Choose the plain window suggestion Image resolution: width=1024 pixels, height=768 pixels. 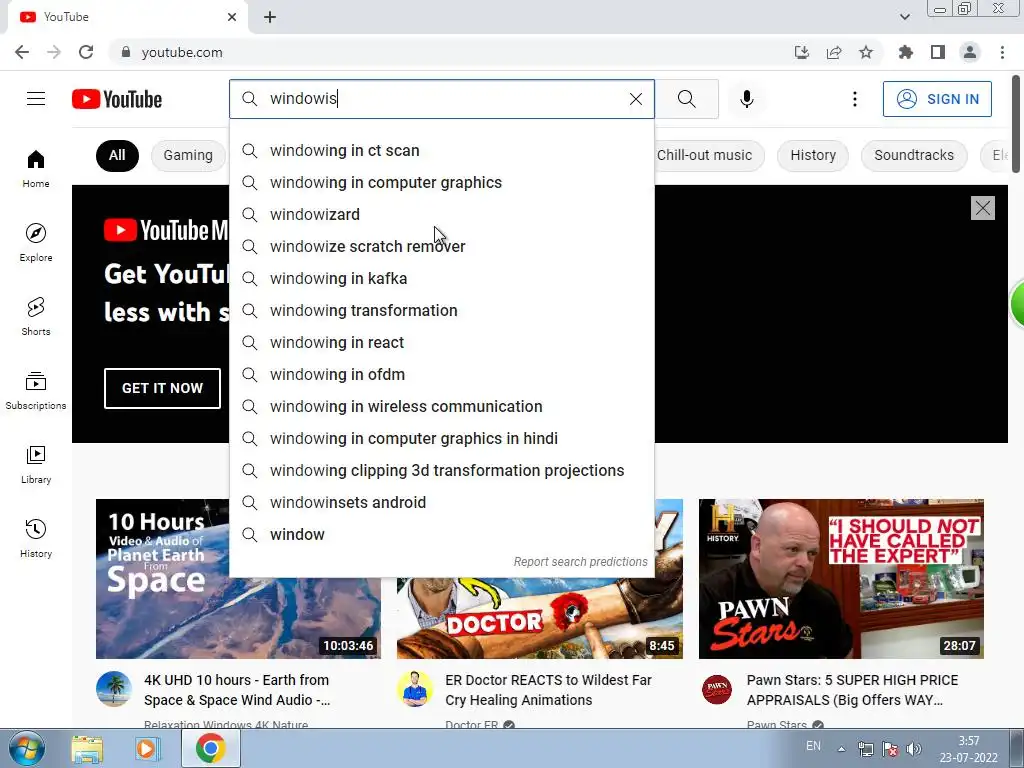[x=441, y=534]
